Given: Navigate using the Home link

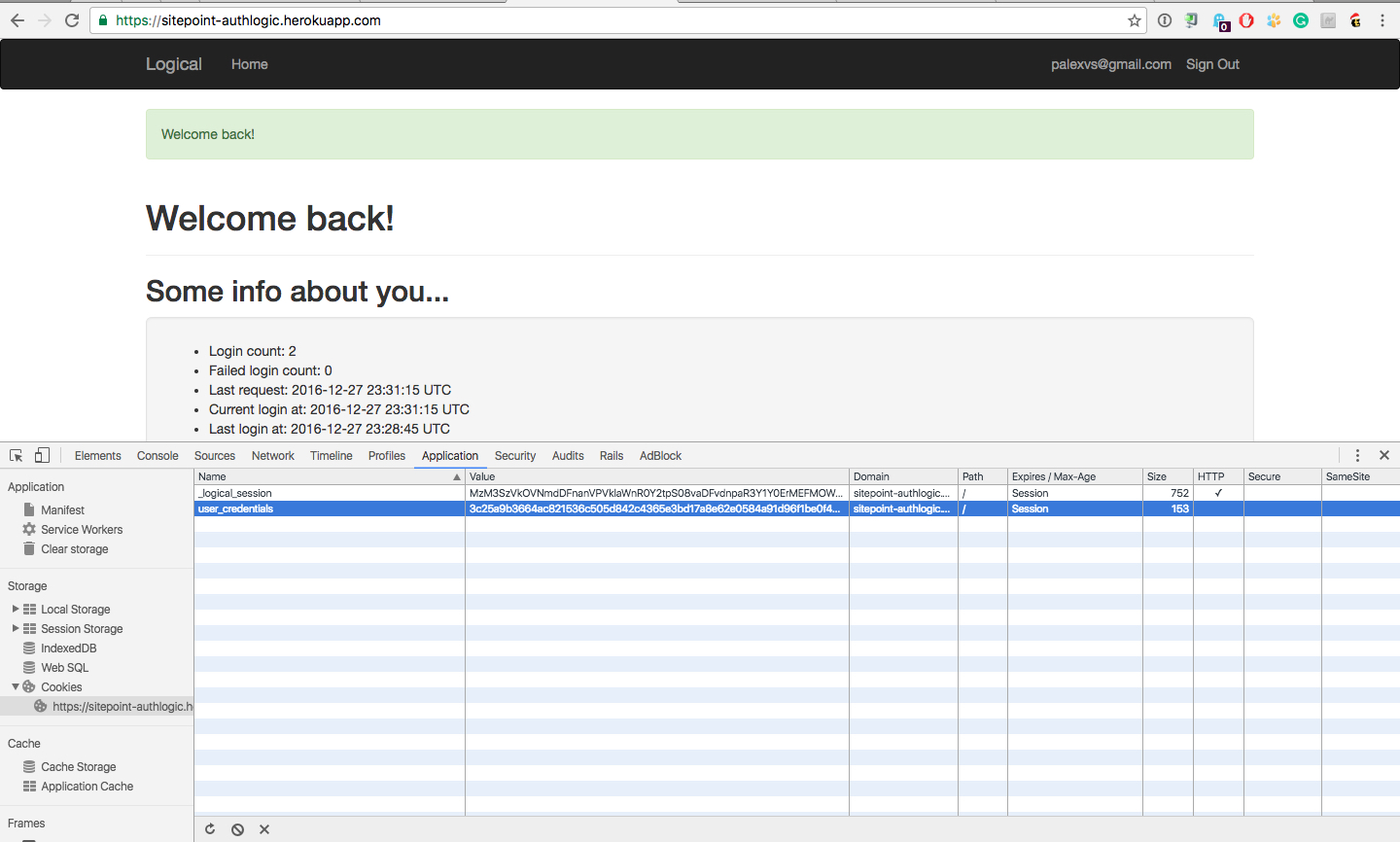Looking at the screenshot, I should (249, 64).
